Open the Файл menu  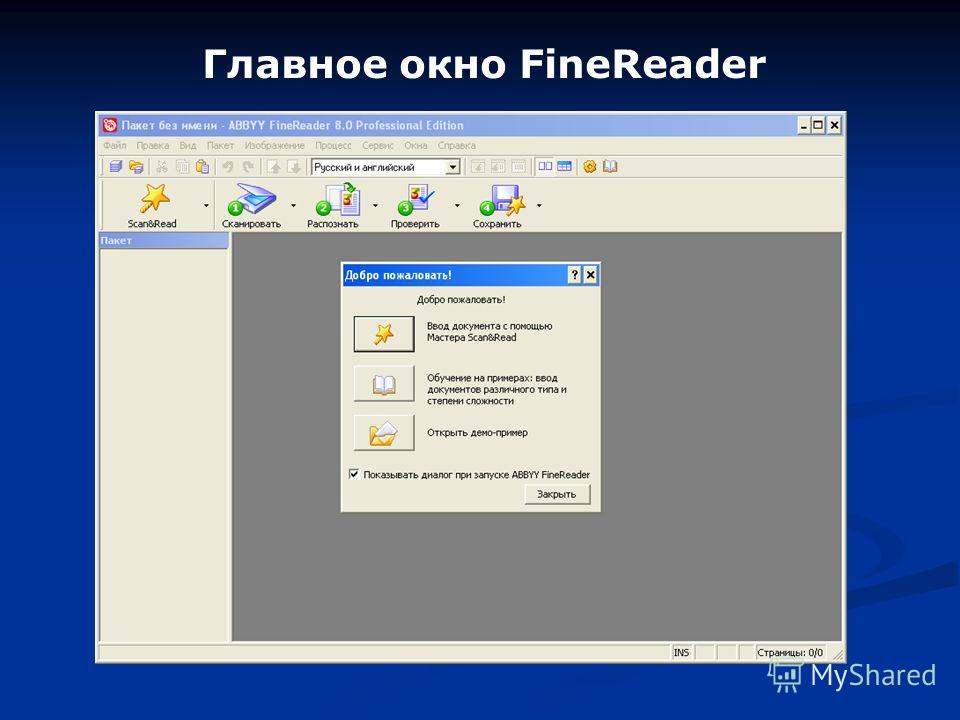click(x=114, y=146)
